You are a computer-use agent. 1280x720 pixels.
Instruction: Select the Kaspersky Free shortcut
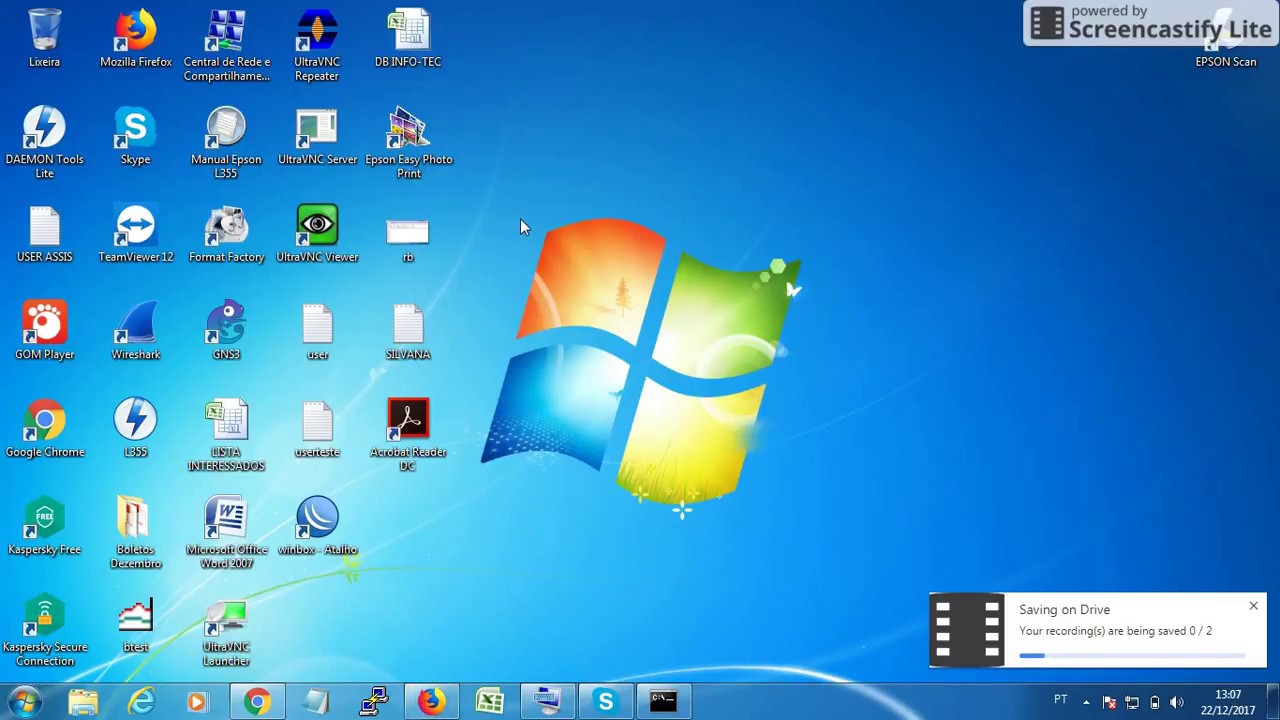[44, 527]
